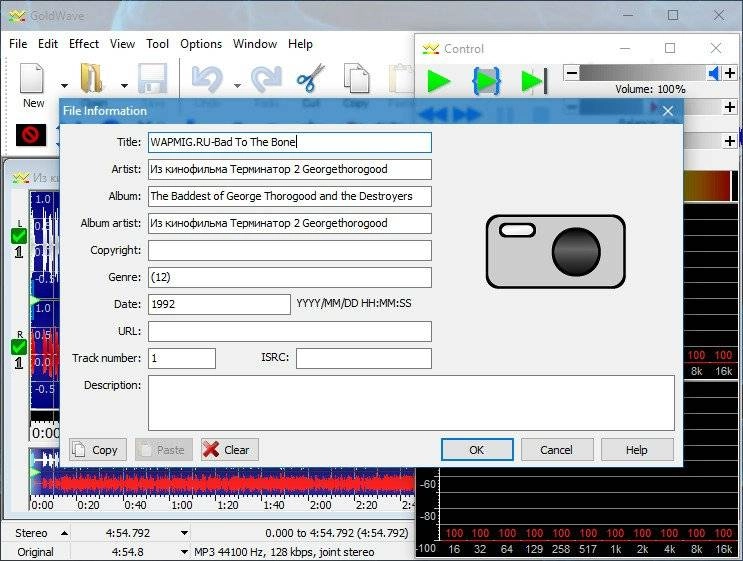Decrease volume with the minus button

pos(571,73)
